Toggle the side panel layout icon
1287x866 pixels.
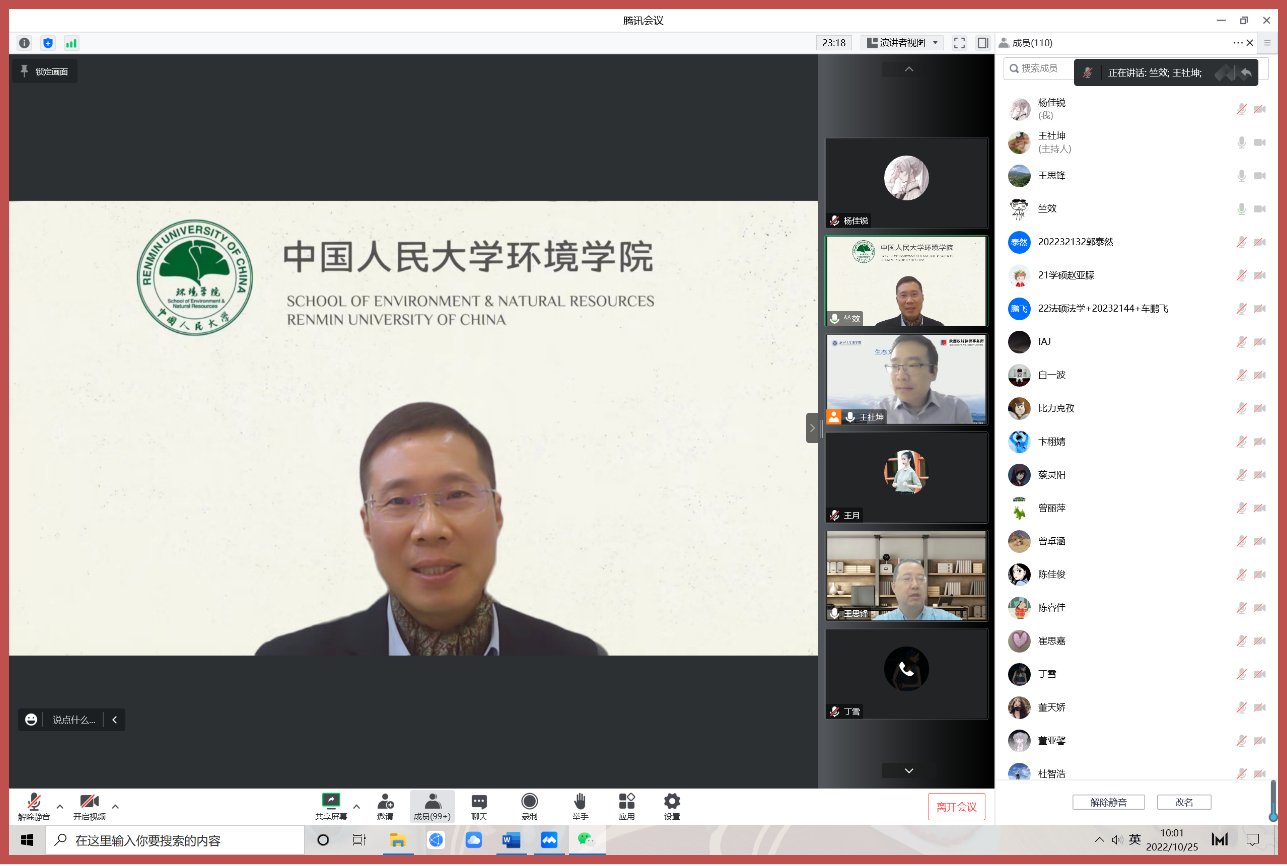click(983, 43)
